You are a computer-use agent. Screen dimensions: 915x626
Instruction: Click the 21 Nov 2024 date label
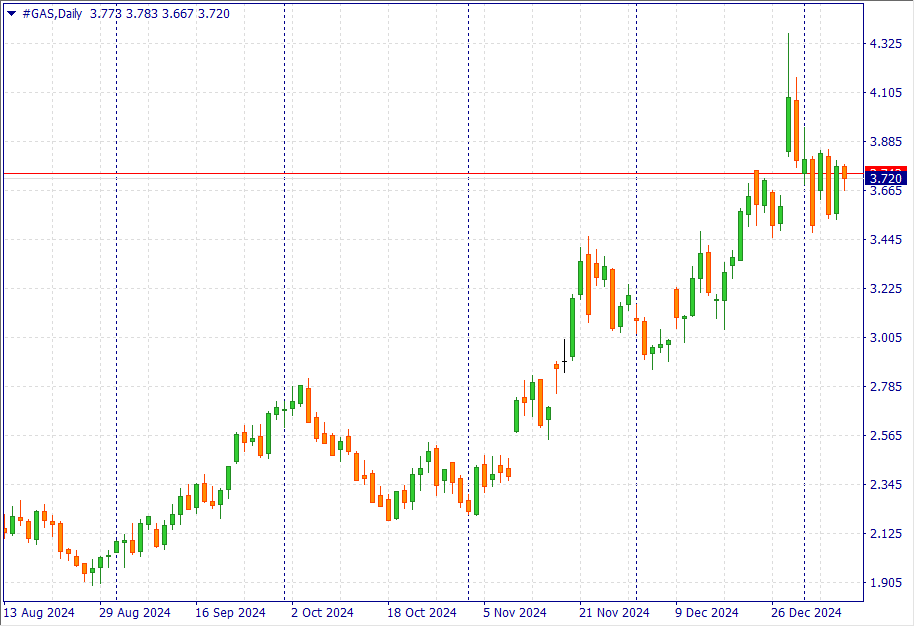[614, 612]
